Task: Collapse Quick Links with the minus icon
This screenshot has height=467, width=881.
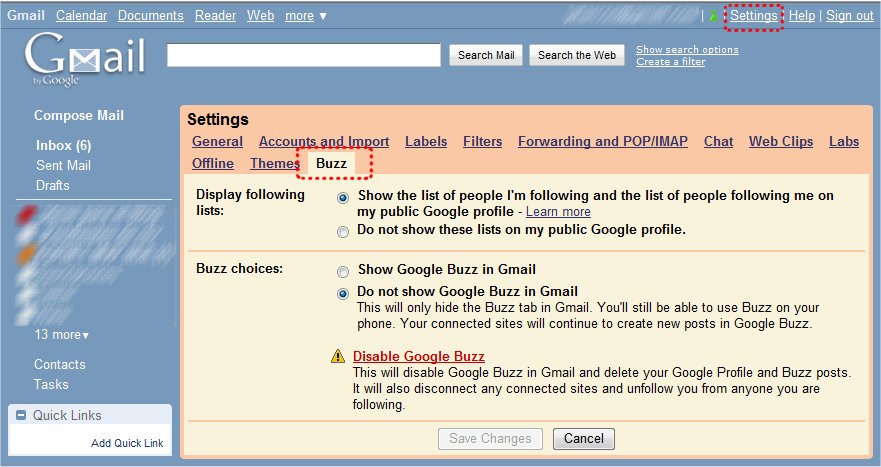Action: (21, 415)
